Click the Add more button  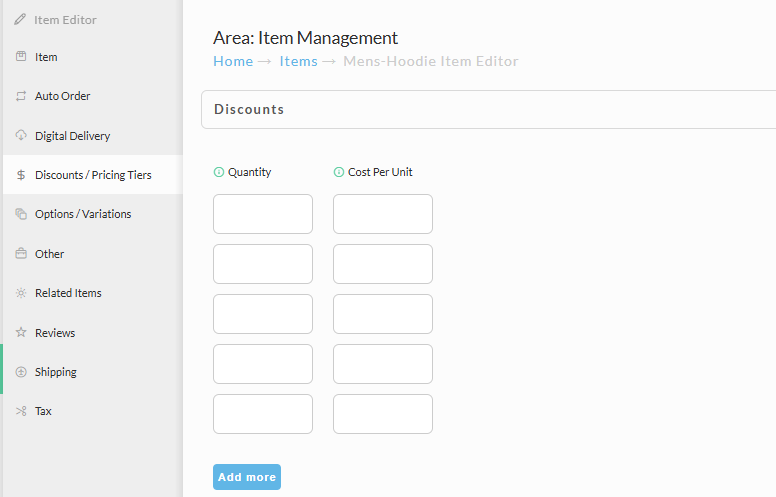coord(247,477)
